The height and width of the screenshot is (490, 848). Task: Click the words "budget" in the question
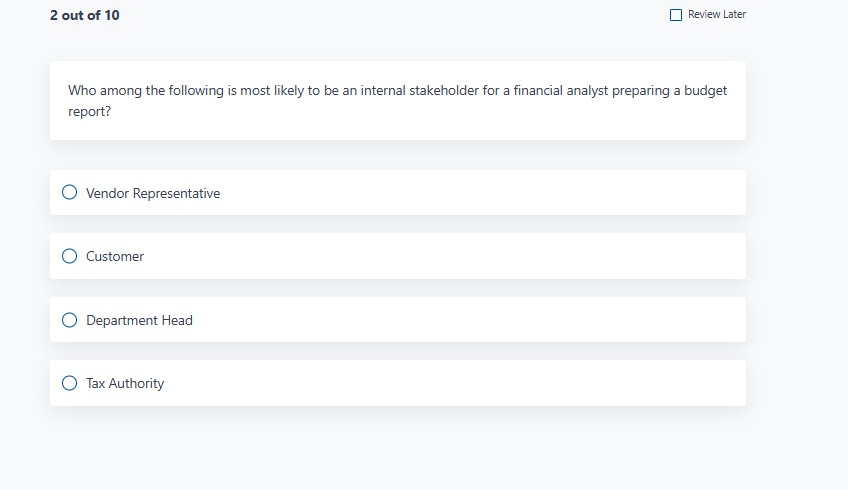[x=705, y=91]
